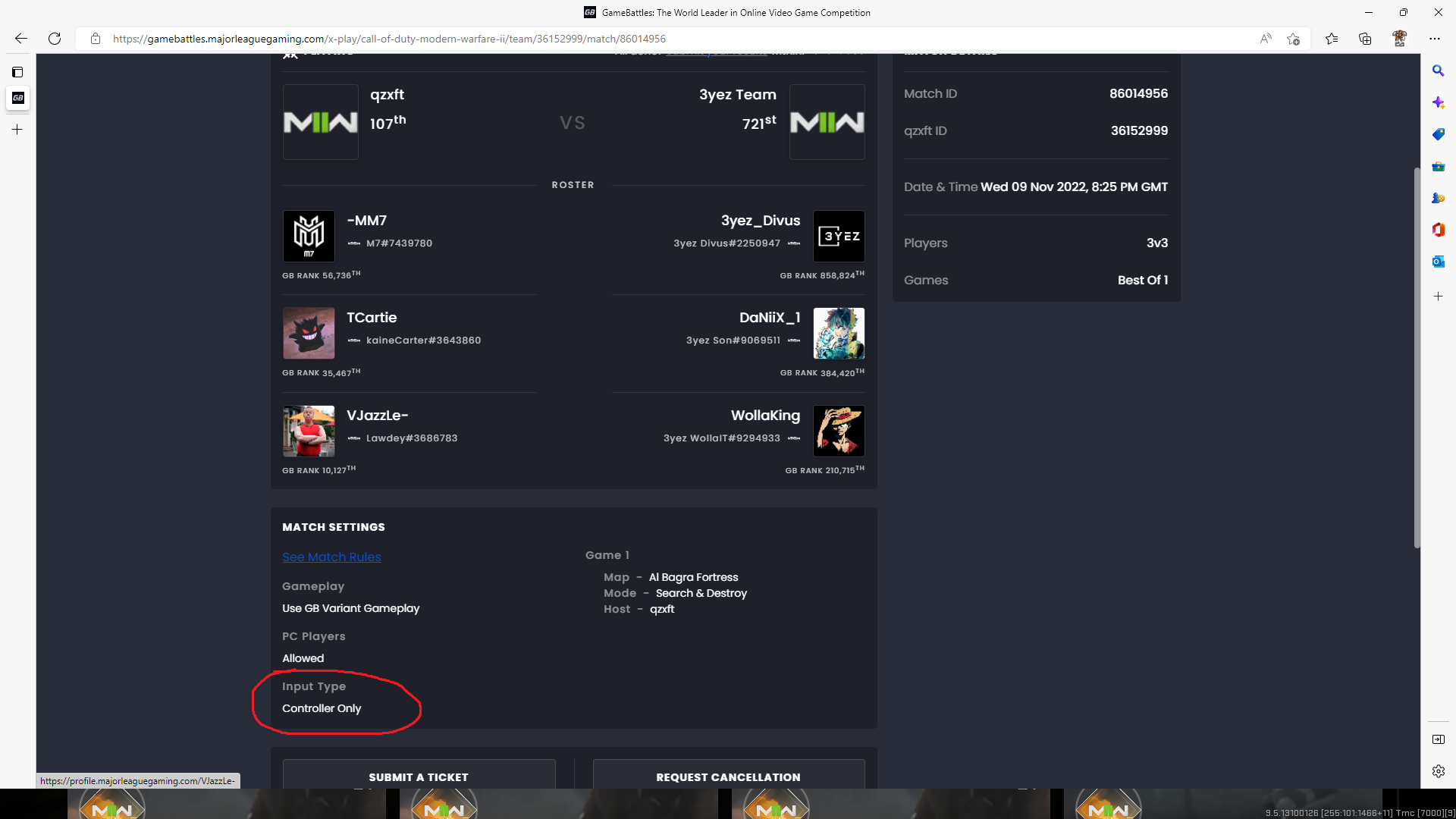Click the GB RANK 10,127TH text

318,470
